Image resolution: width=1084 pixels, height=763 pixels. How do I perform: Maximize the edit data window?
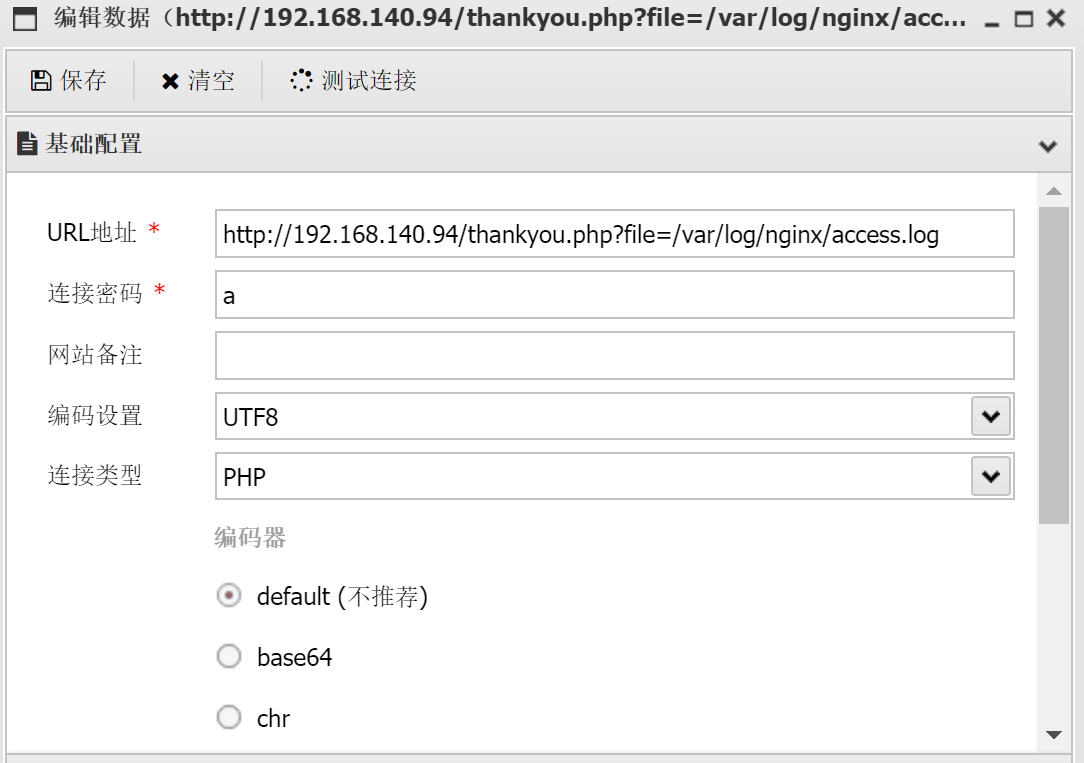[x=1023, y=20]
